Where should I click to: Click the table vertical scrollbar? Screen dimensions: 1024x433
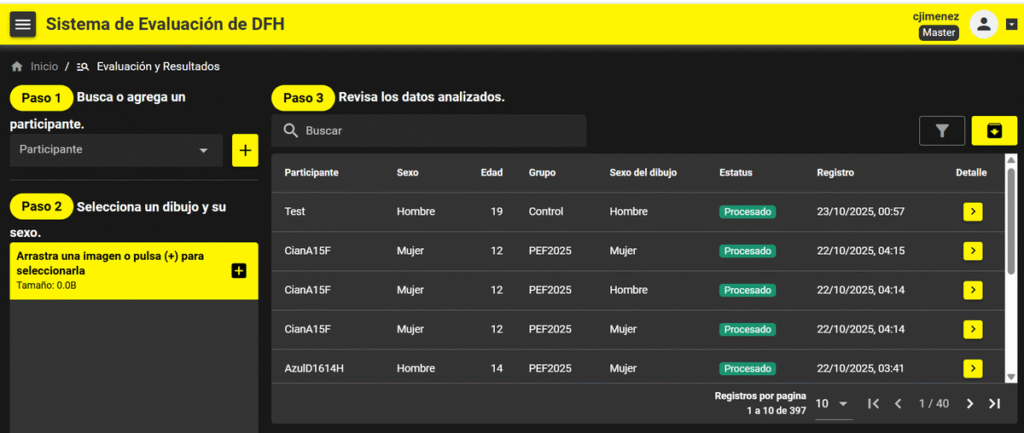pyautogui.click(x=1011, y=230)
